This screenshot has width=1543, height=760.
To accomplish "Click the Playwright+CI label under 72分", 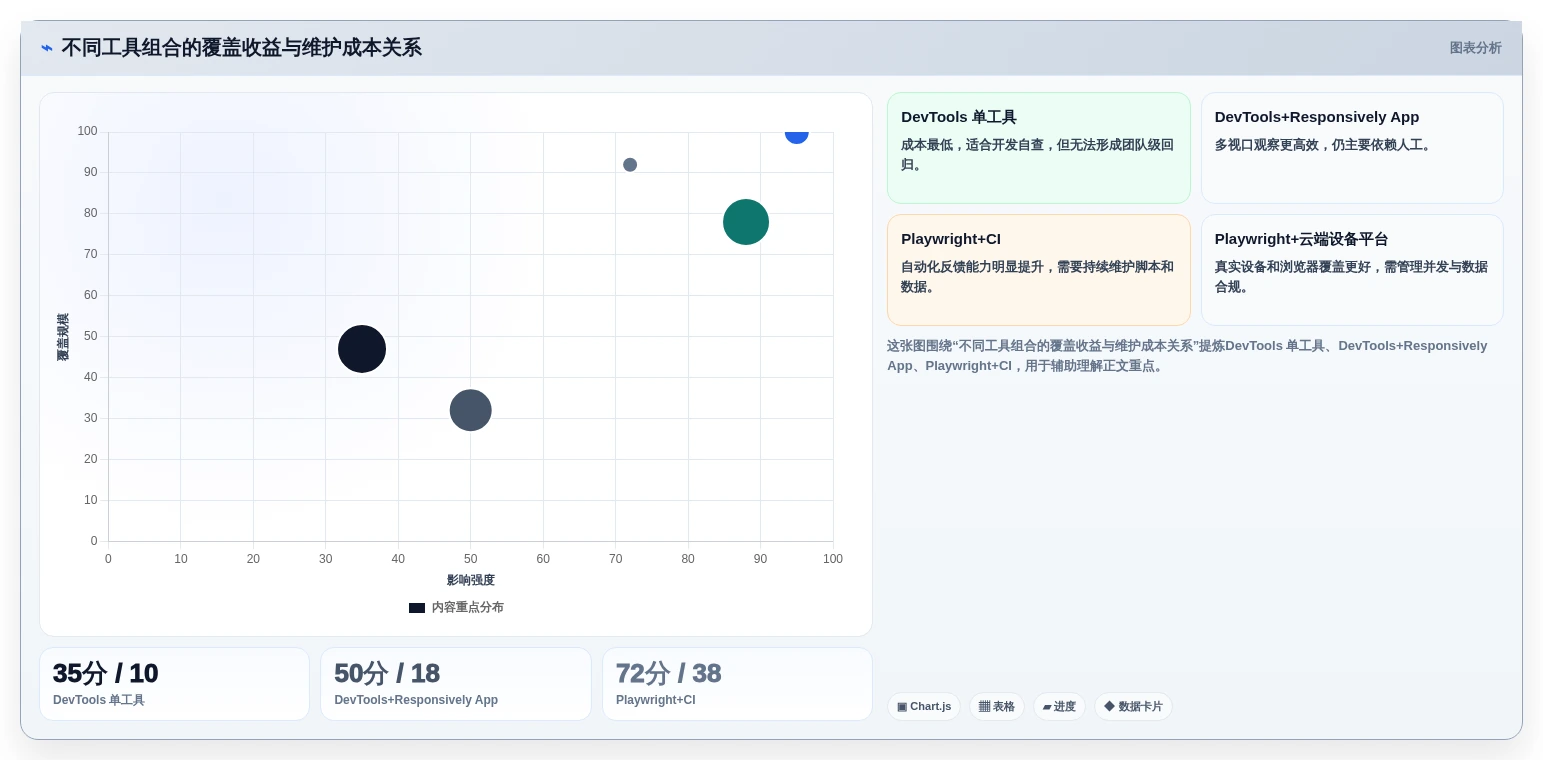I will pos(656,700).
